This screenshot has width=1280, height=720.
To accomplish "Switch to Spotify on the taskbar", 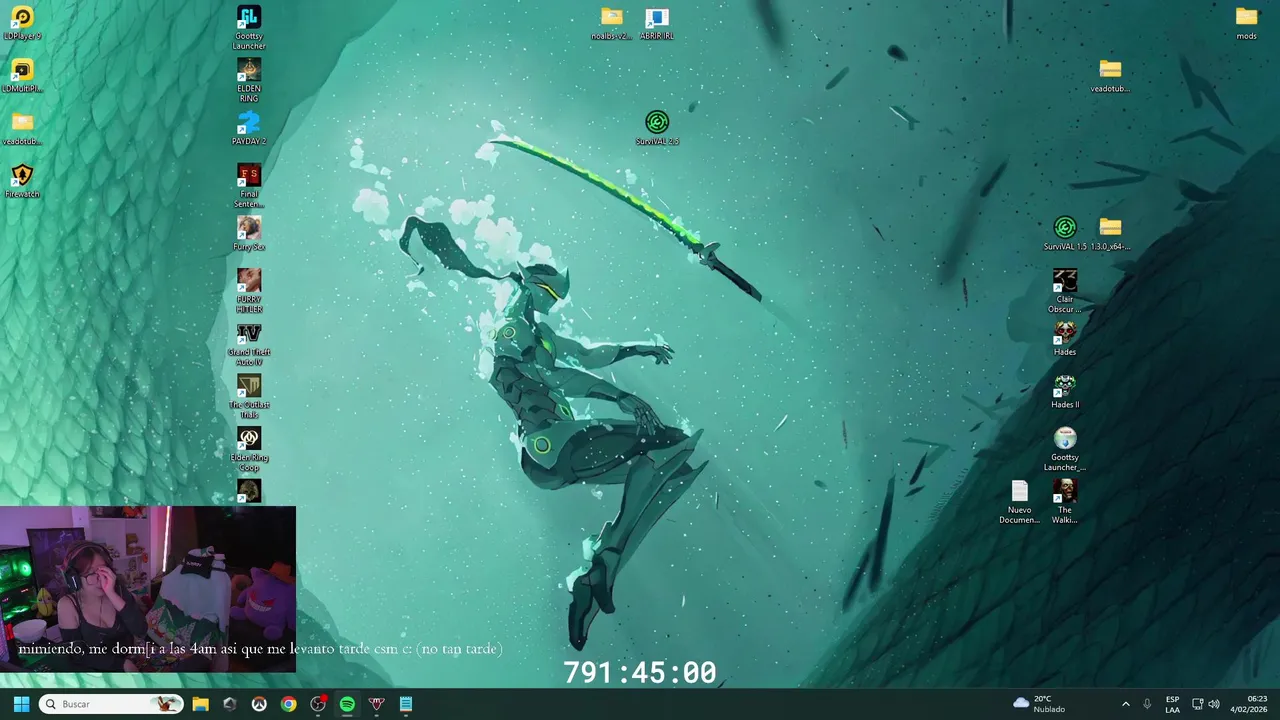I will [x=347, y=704].
